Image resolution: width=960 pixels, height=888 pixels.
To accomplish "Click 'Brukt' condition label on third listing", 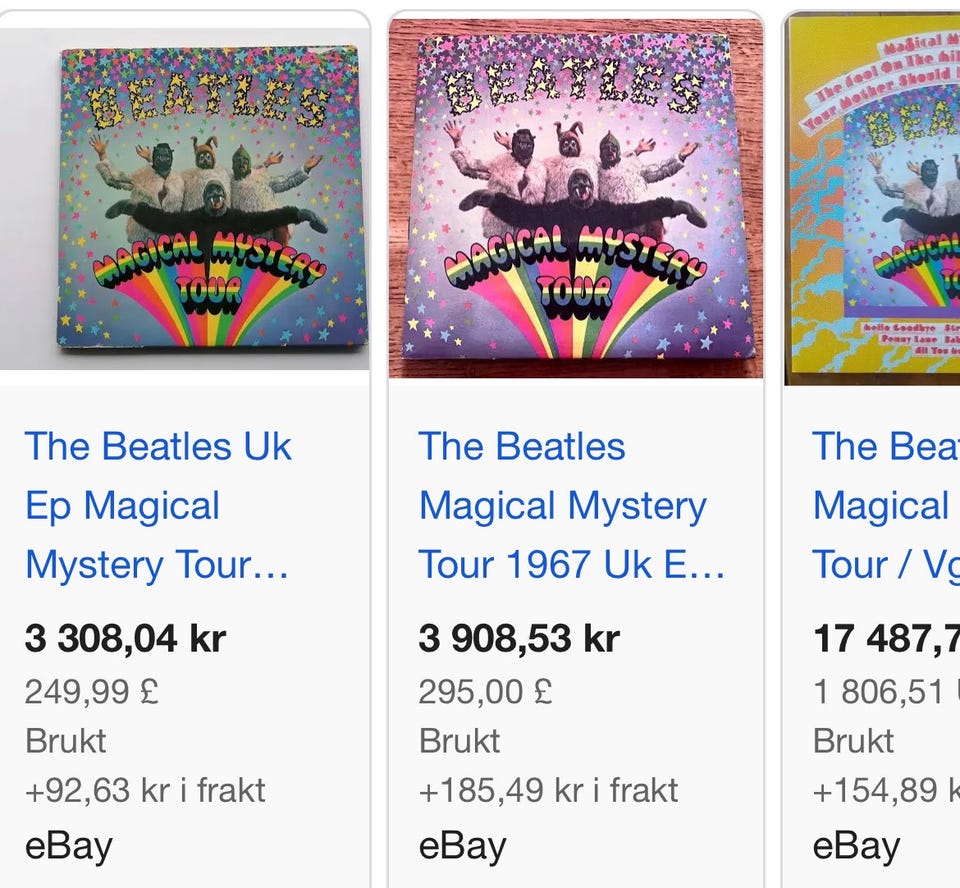I will [853, 741].
